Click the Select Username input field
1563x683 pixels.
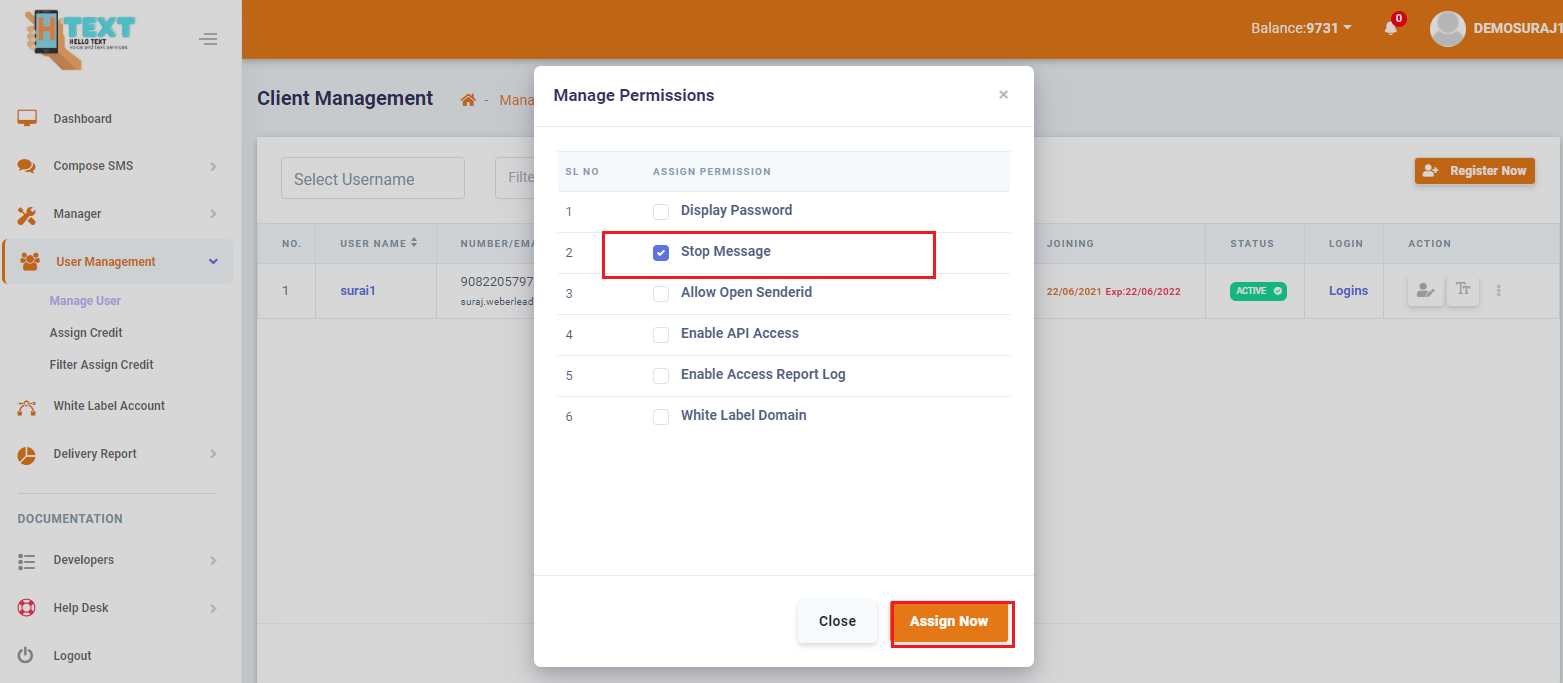click(372, 179)
